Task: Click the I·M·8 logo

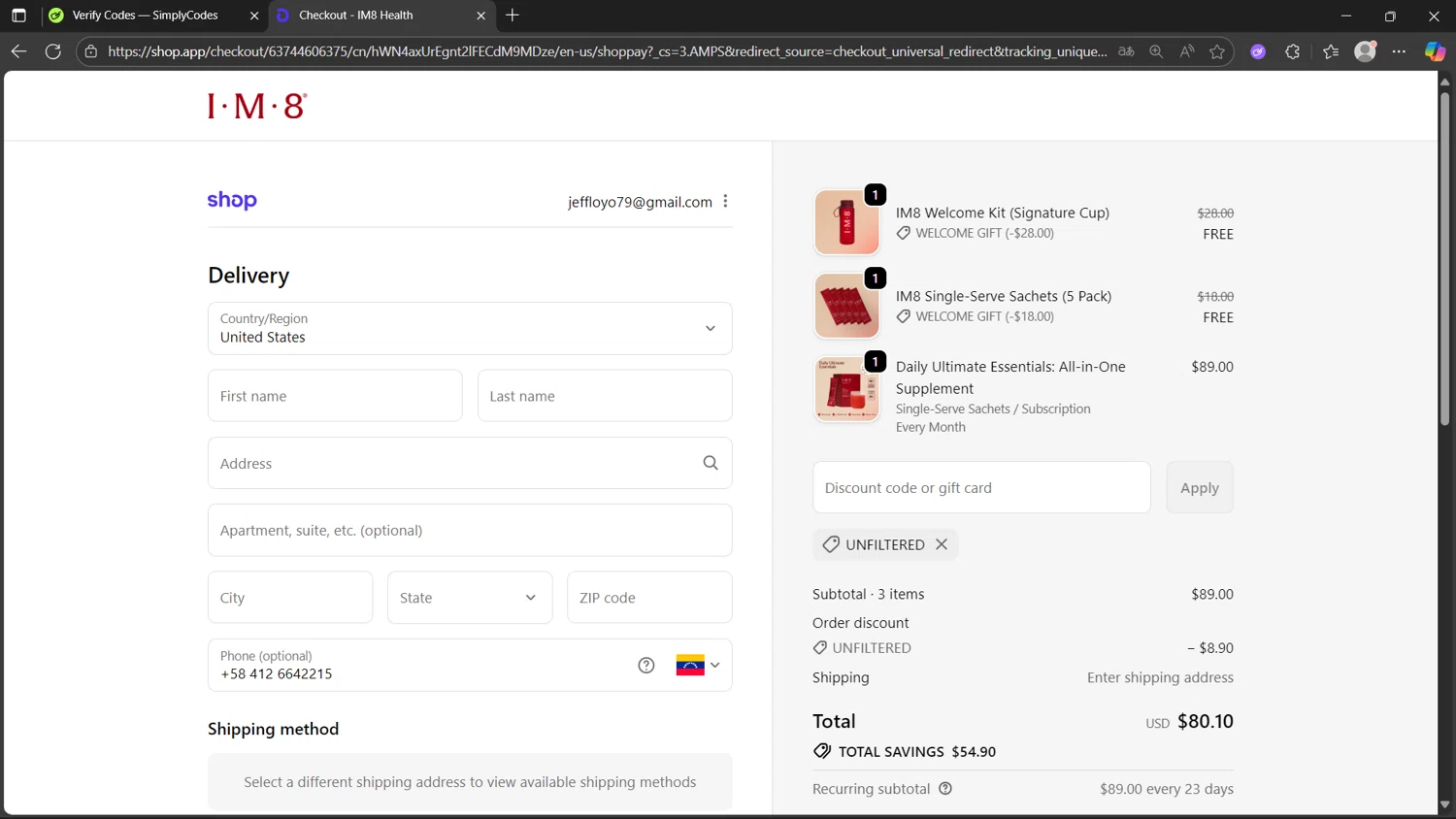Action: (x=257, y=106)
